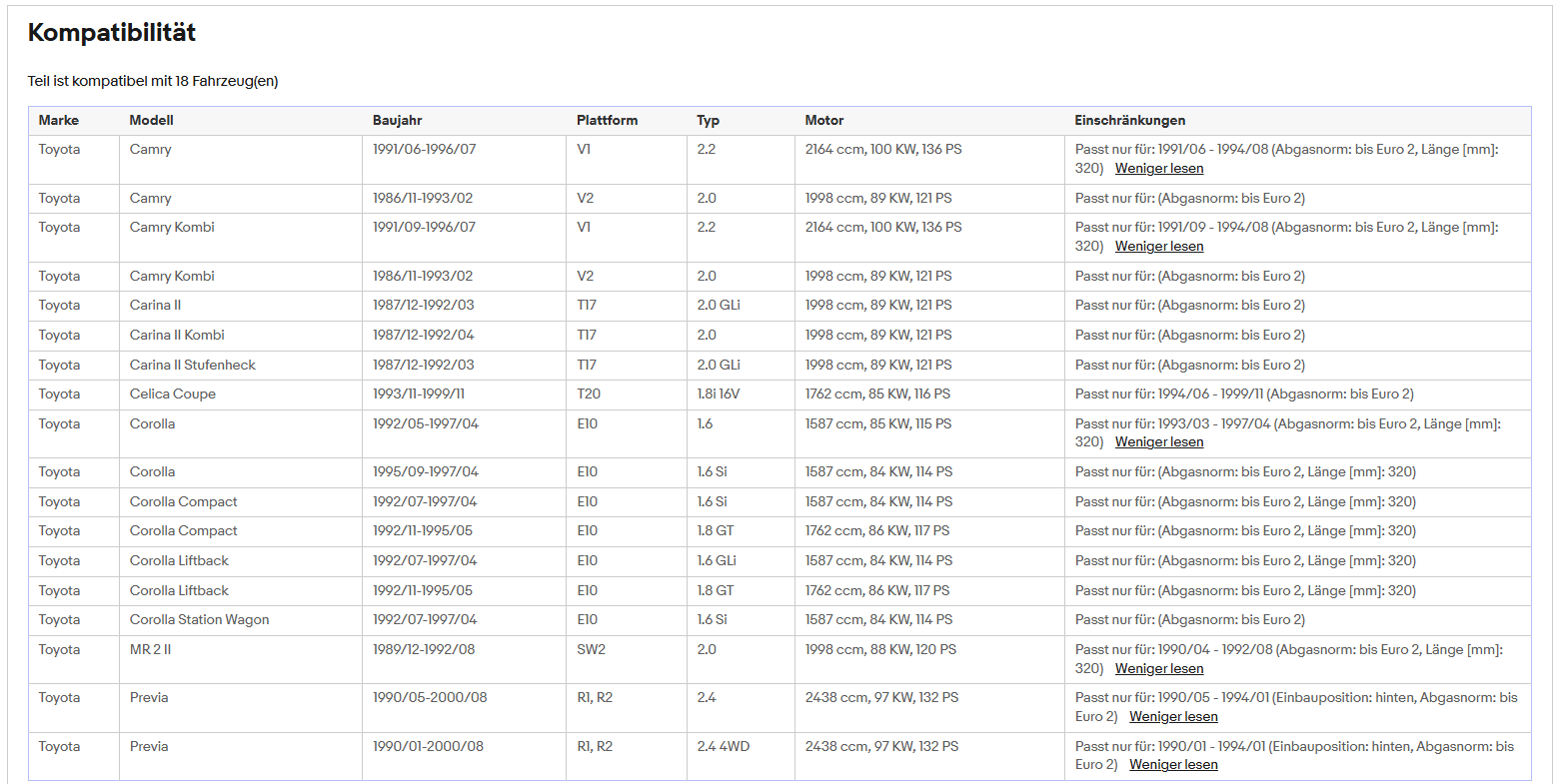
Task: Click 'Weniger lesen' for the Previa 2.4 4WD row
Action: point(1173,765)
